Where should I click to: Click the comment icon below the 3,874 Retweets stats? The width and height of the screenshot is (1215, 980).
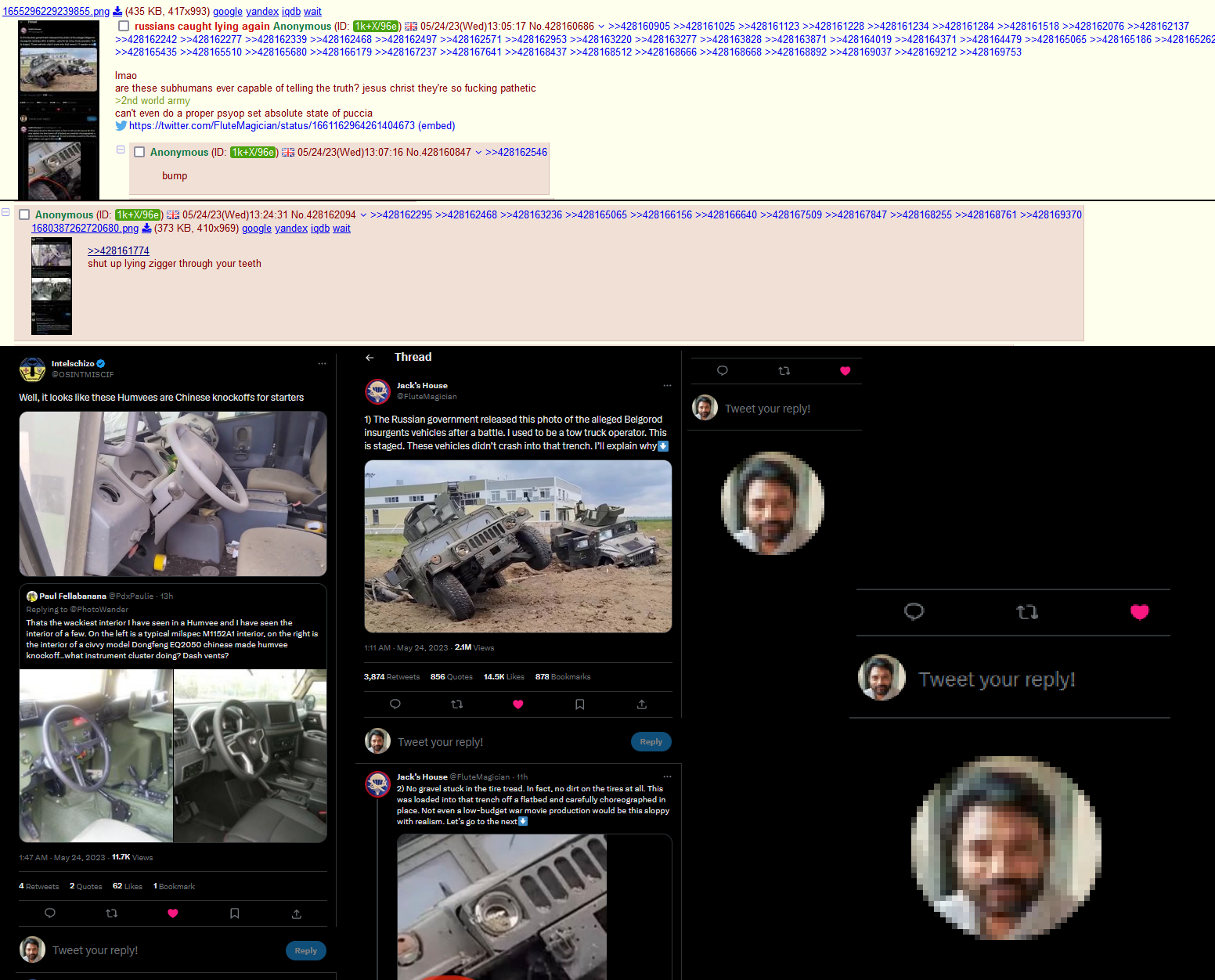click(x=395, y=704)
